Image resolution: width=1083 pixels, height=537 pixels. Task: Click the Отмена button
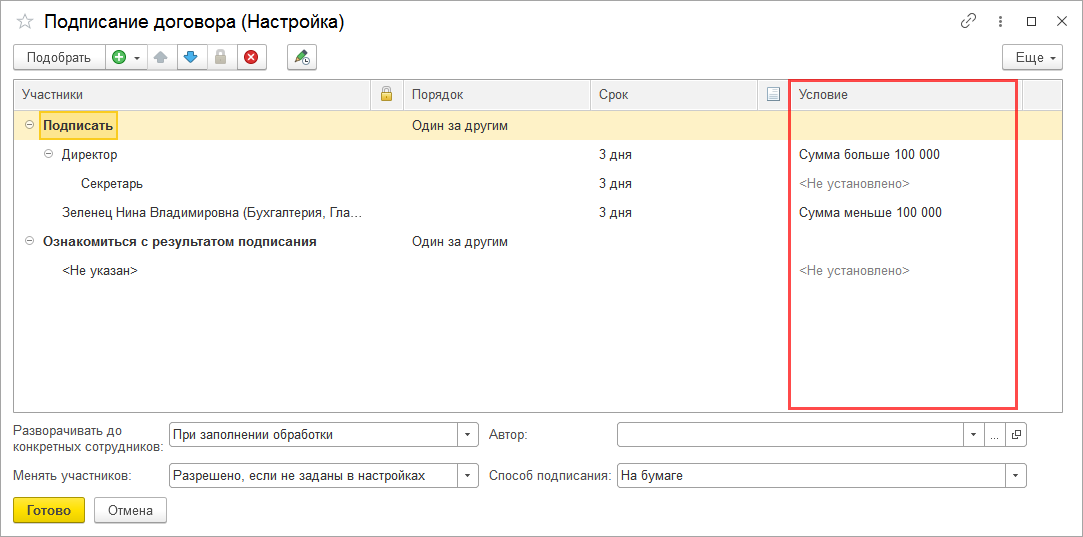130,511
